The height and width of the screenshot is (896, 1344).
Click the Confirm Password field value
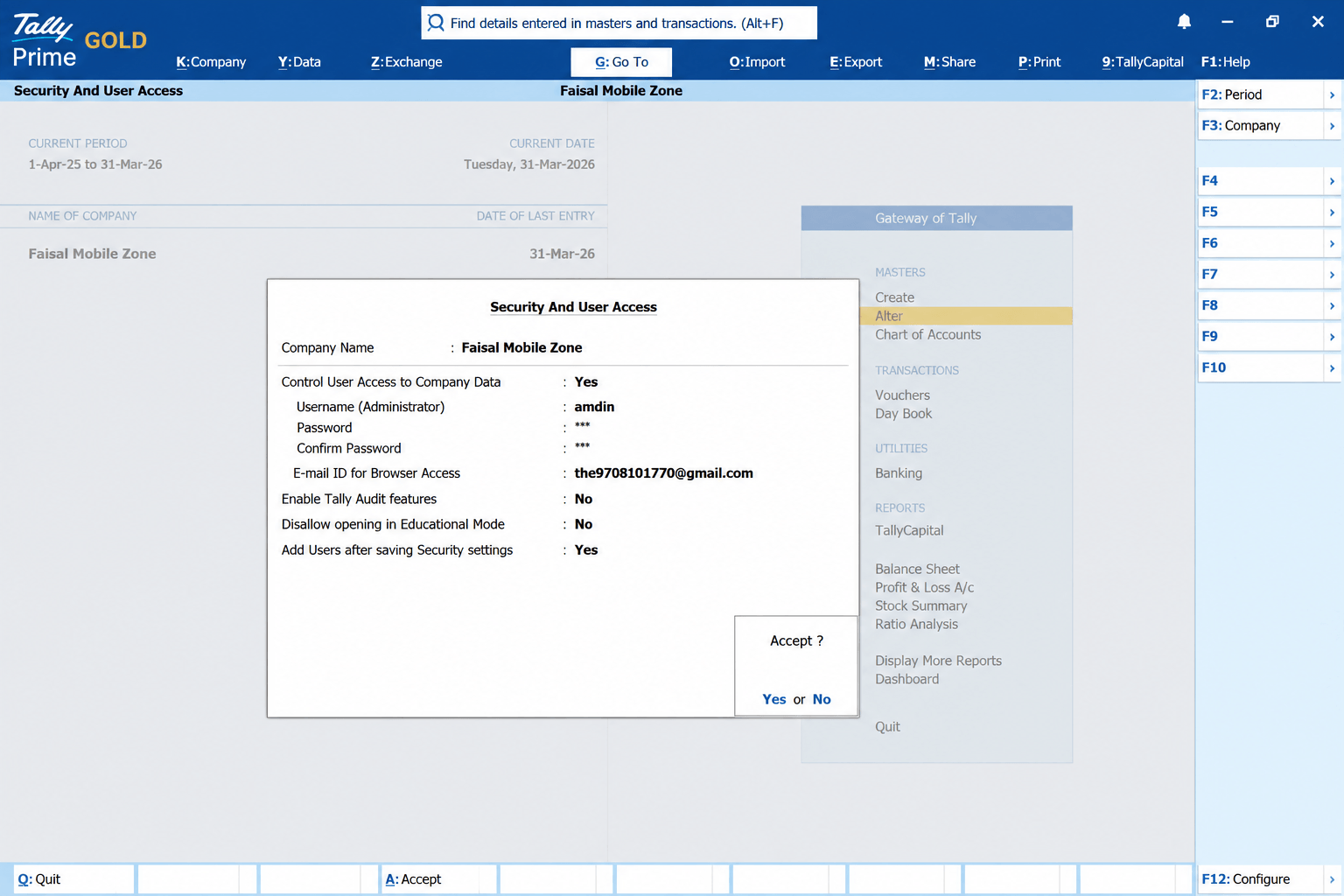pyautogui.click(x=582, y=447)
